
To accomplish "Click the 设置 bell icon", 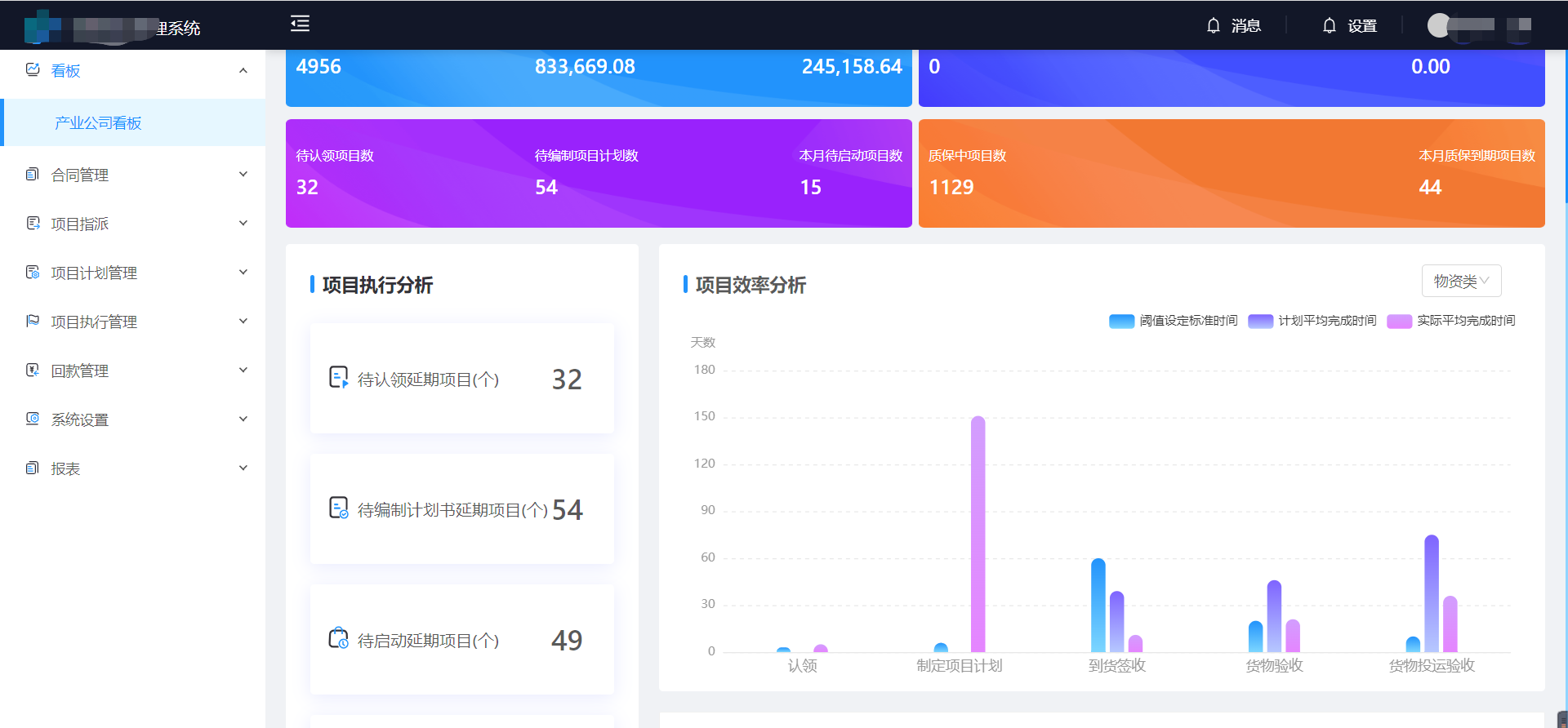I will (1330, 26).
